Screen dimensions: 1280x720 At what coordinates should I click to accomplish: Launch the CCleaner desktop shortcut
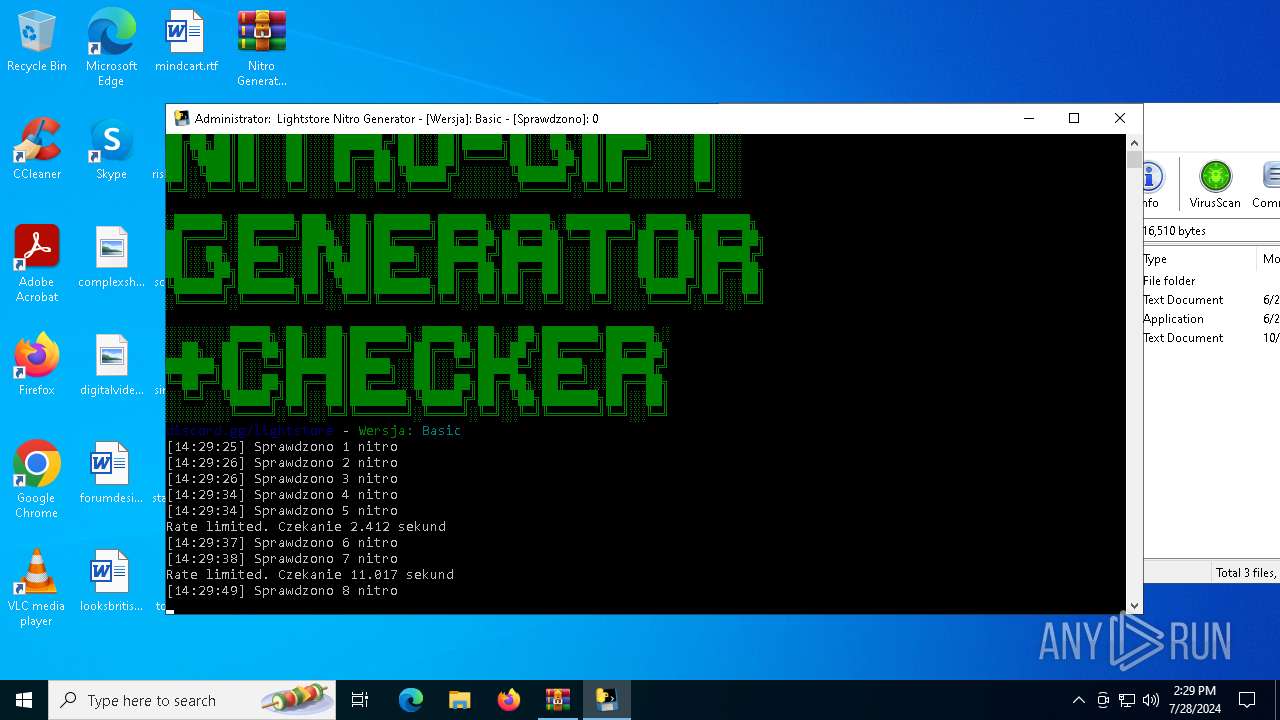tap(37, 150)
